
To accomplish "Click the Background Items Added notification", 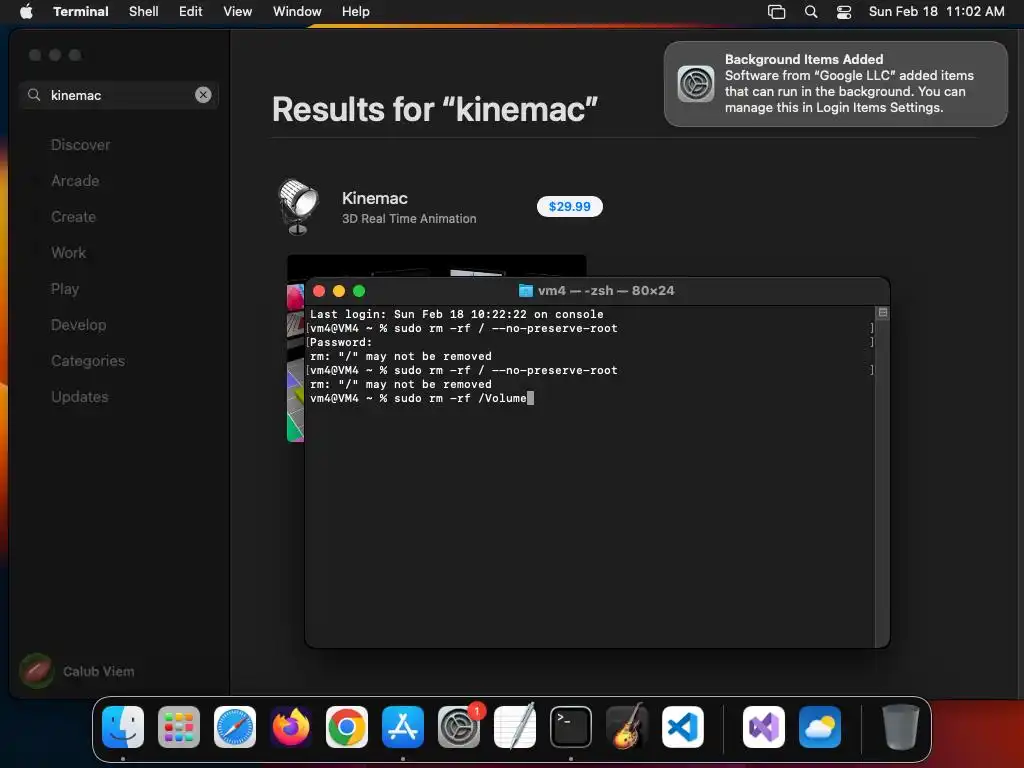I will (835, 84).
